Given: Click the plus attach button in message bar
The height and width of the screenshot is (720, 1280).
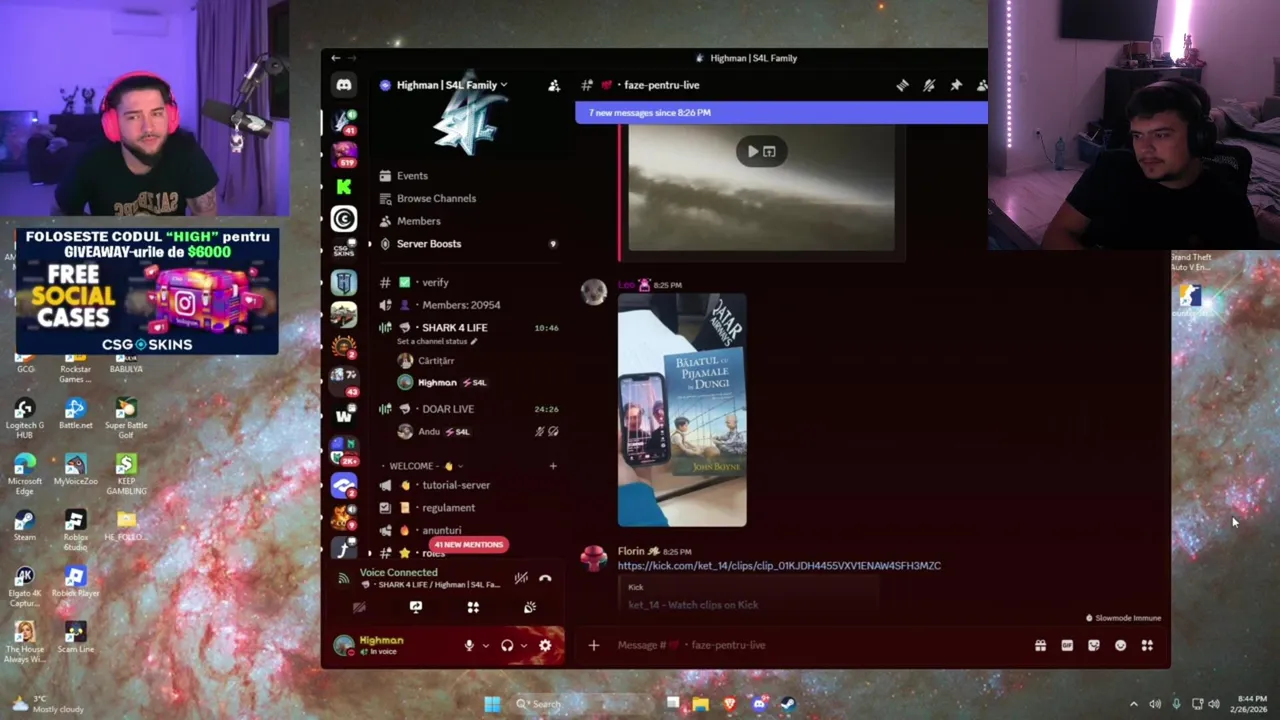Looking at the screenshot, I should coord(593,646).
